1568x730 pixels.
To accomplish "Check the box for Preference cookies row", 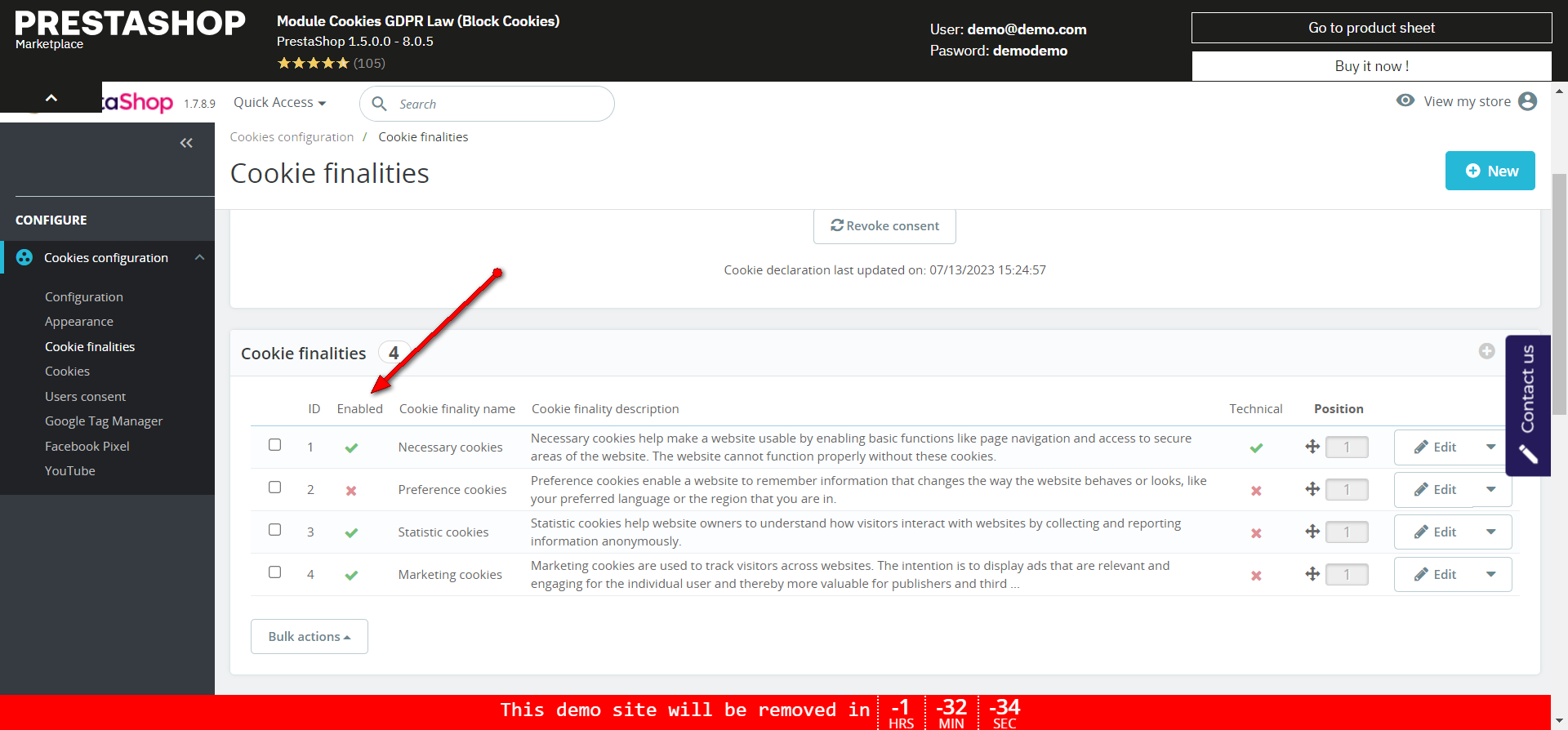I will click(275, 487).
